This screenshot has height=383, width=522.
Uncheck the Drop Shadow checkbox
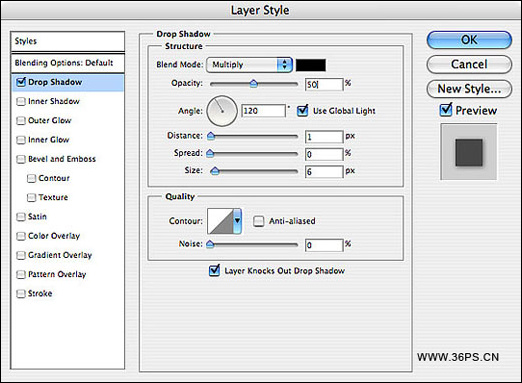click(21, 82)
